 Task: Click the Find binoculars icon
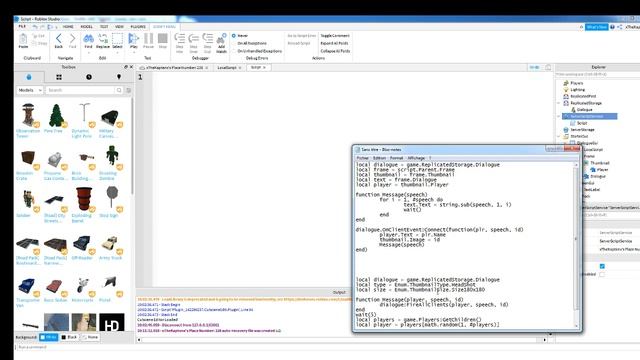[88, 39]
